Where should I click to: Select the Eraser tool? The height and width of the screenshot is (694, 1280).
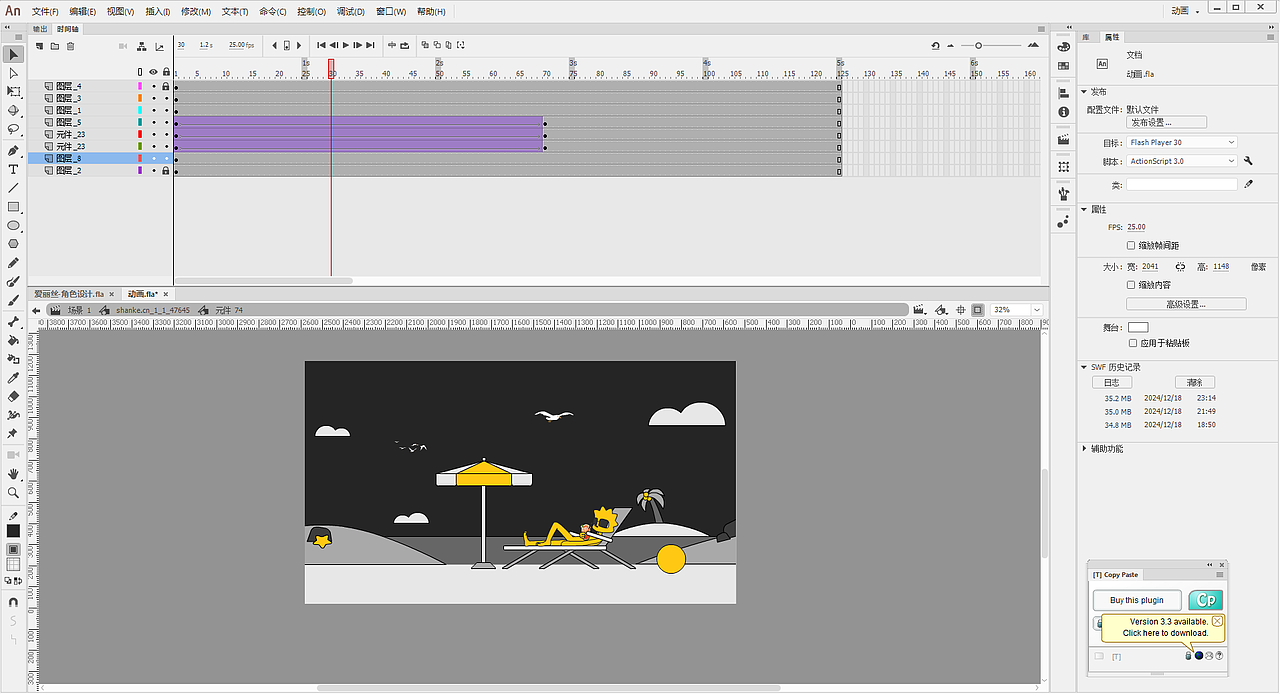tap(13, 397)
